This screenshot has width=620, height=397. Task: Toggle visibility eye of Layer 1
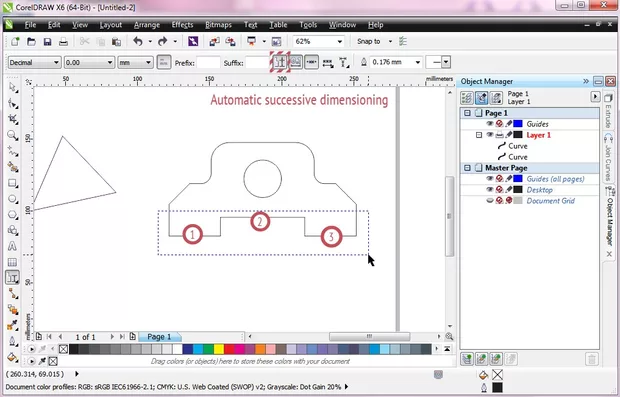[490, 135]
